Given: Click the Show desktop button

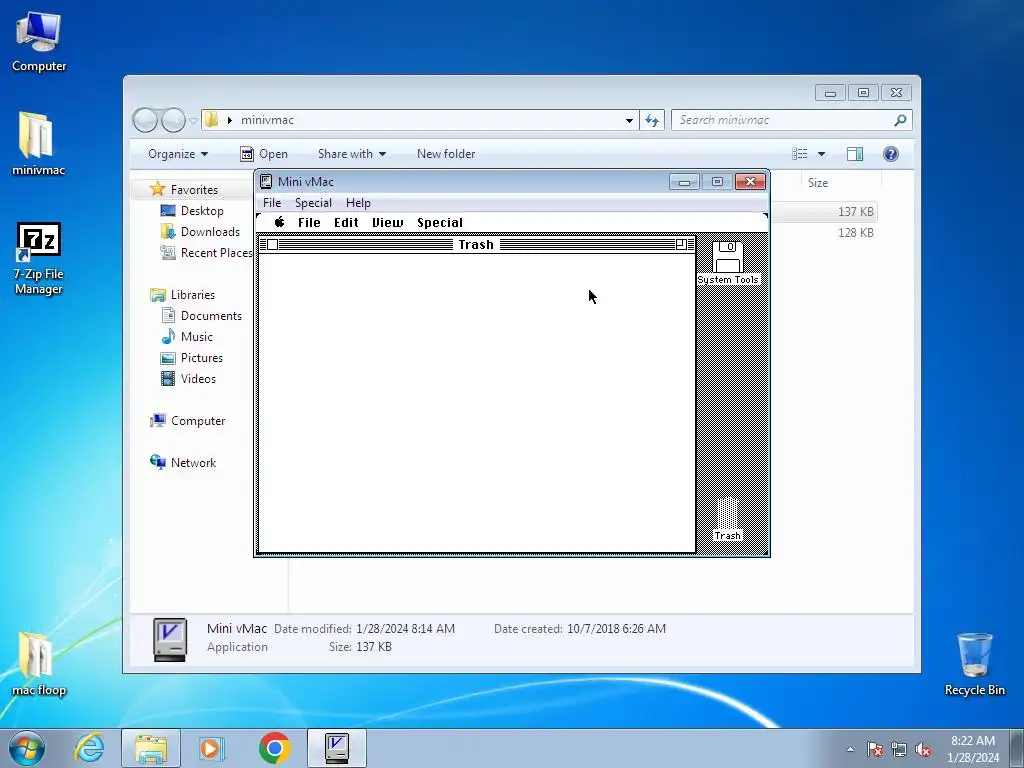Looking at the screenshot, I should 1017,748.
